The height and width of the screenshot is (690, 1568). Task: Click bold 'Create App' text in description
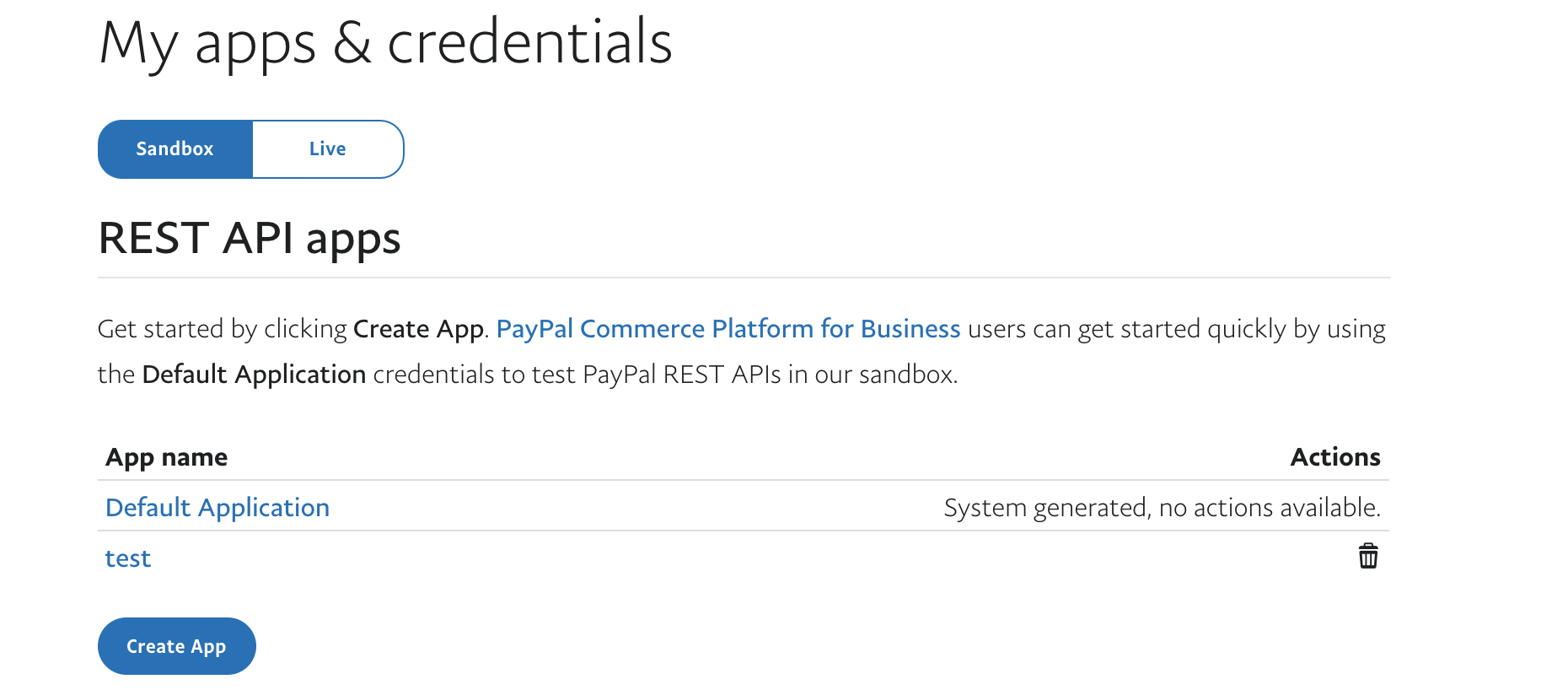tap(418, 329)
